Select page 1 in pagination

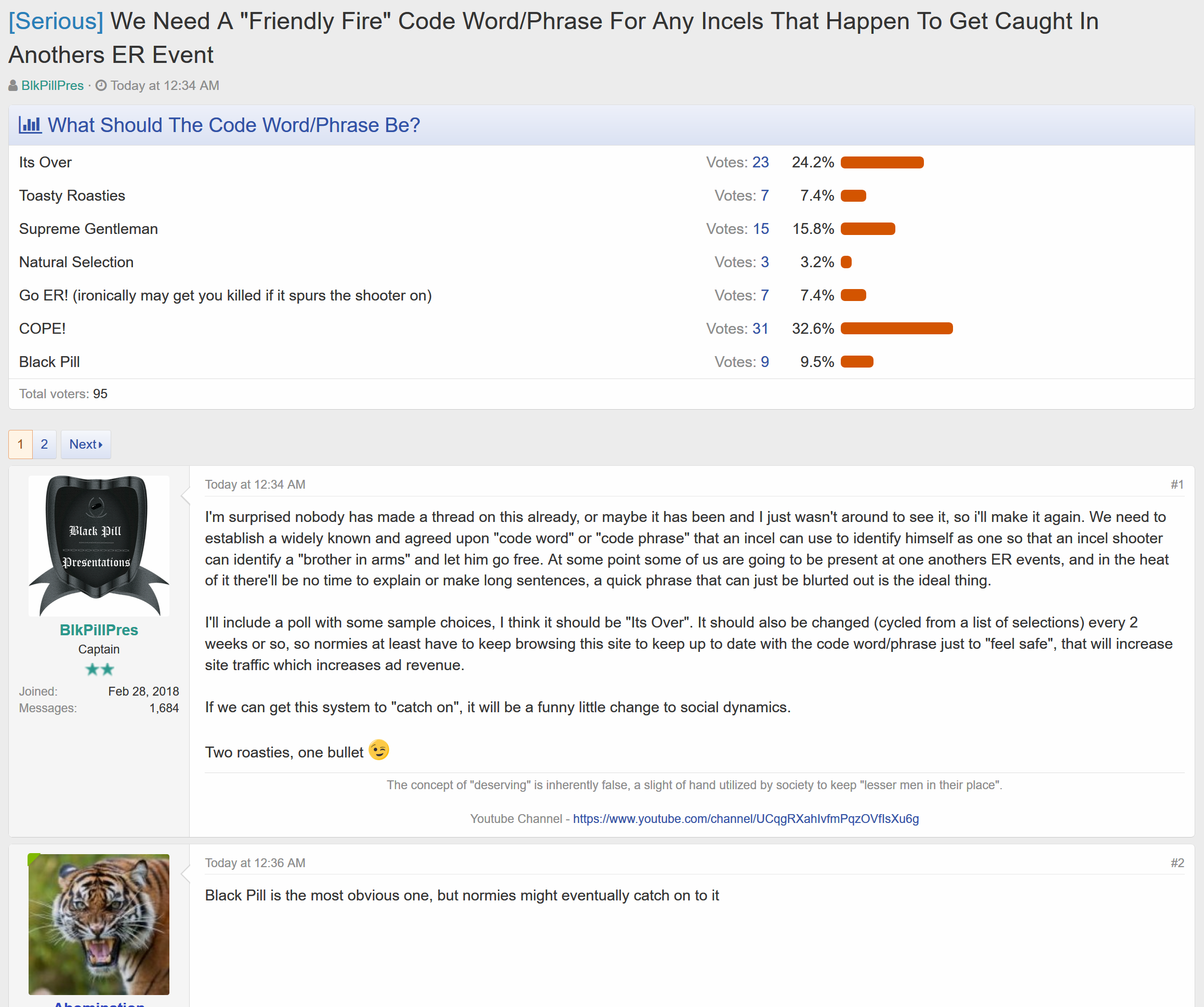tap(21, 444)
